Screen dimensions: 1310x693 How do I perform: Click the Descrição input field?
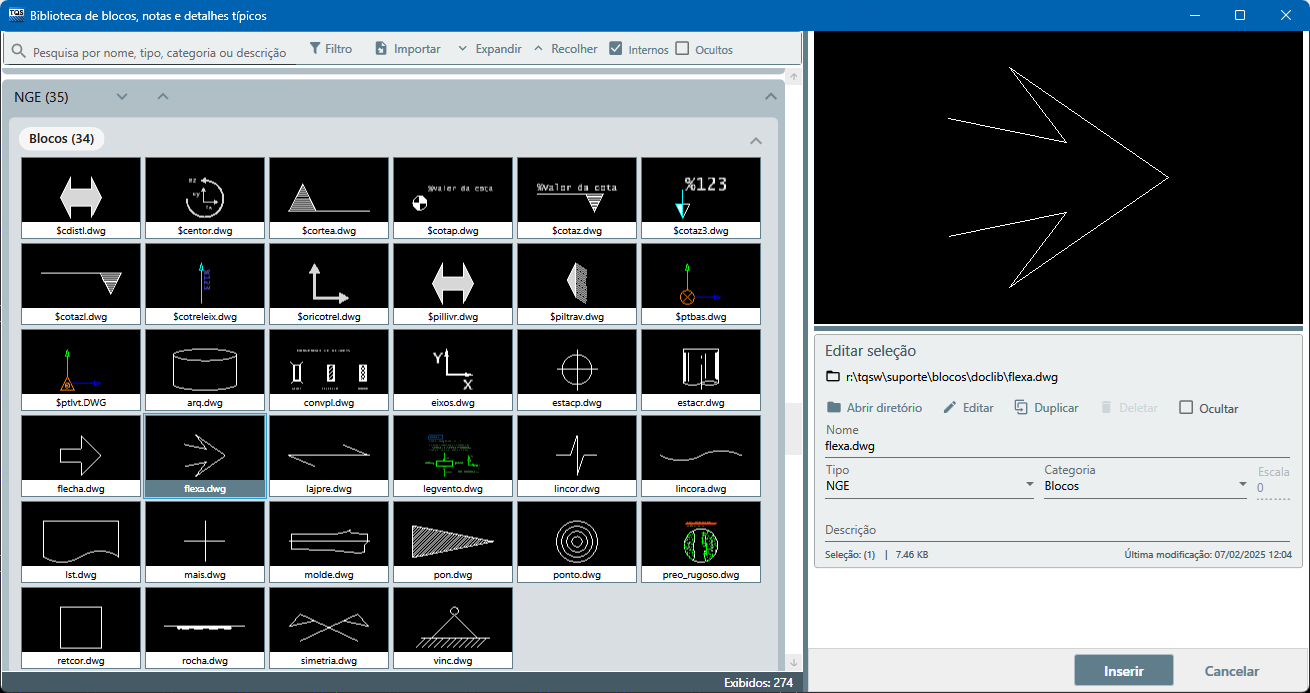pyautogui.click(x=1057, y=531)
